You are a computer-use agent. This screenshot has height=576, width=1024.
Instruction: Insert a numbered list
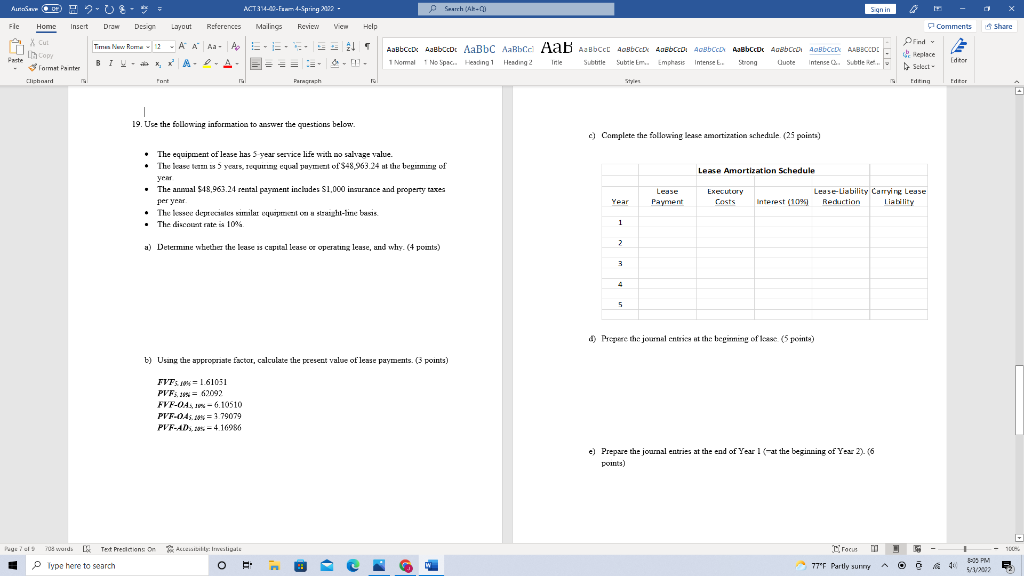click(x=276, y=46)
